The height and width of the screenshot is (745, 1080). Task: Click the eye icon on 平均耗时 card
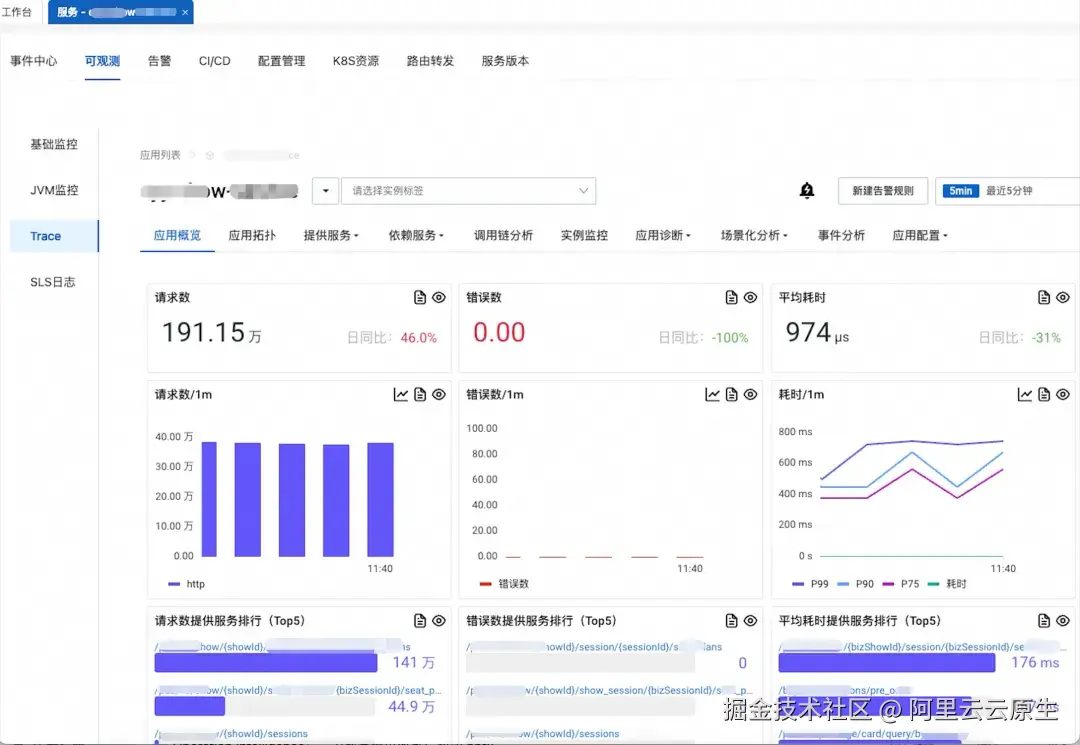[1062, 297]
